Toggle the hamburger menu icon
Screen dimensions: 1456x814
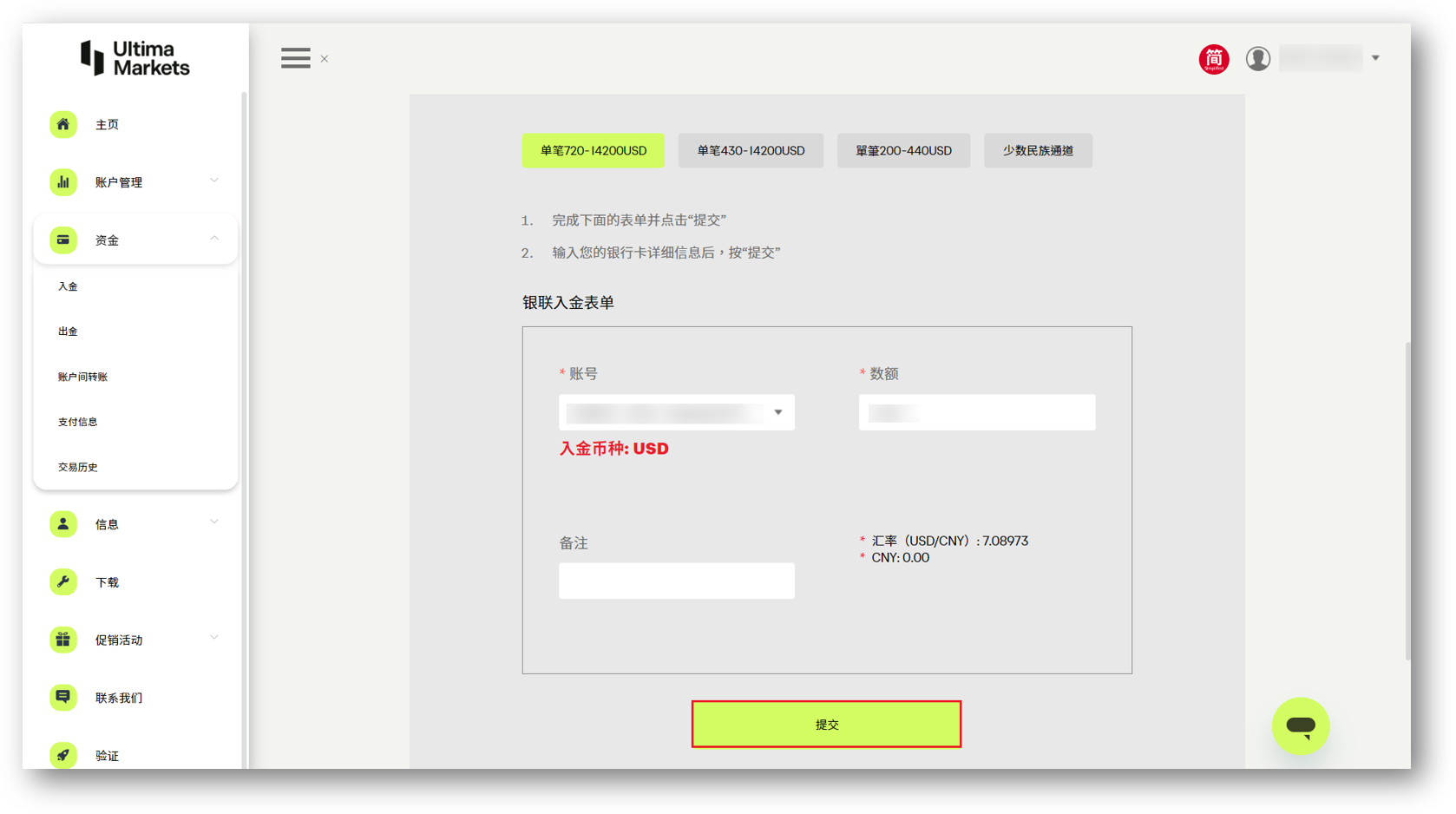(295, 58)
